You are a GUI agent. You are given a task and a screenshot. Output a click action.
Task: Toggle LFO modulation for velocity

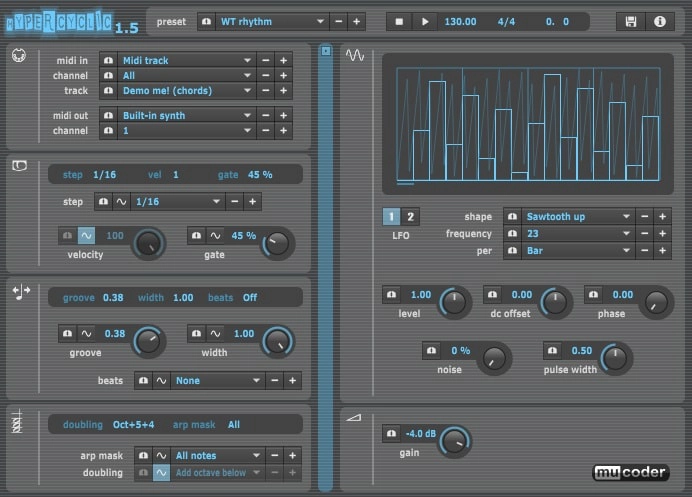86,236
